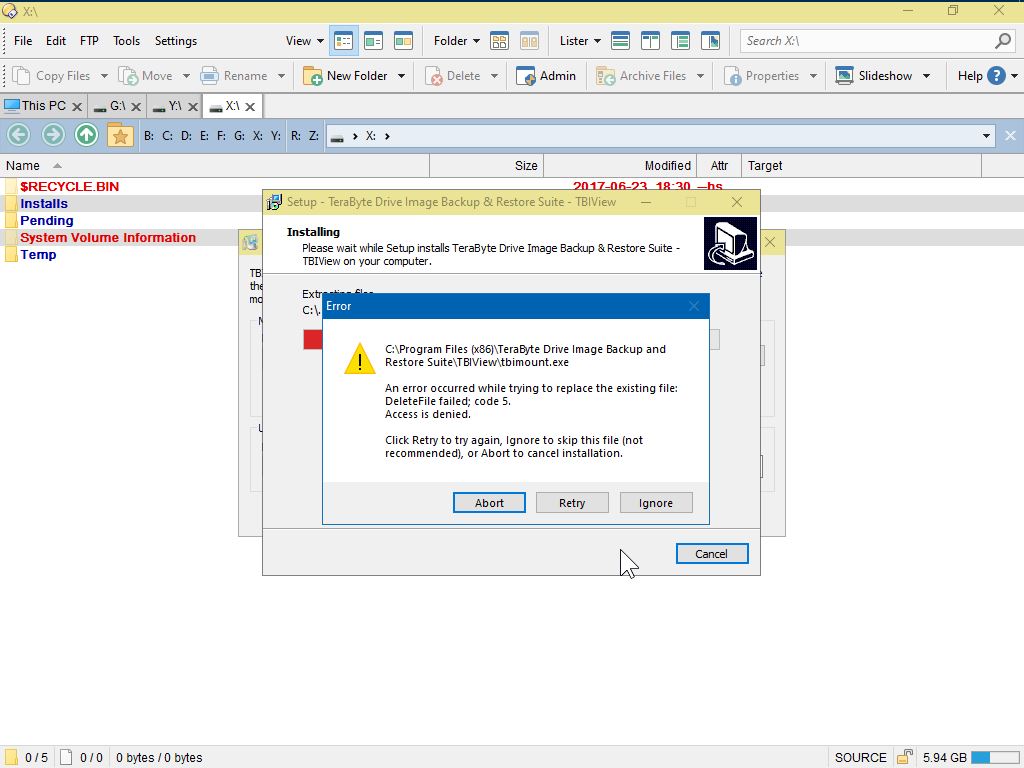
Task: Toggle the viewer pane lister icon
Action: click(x=711, y=41)
